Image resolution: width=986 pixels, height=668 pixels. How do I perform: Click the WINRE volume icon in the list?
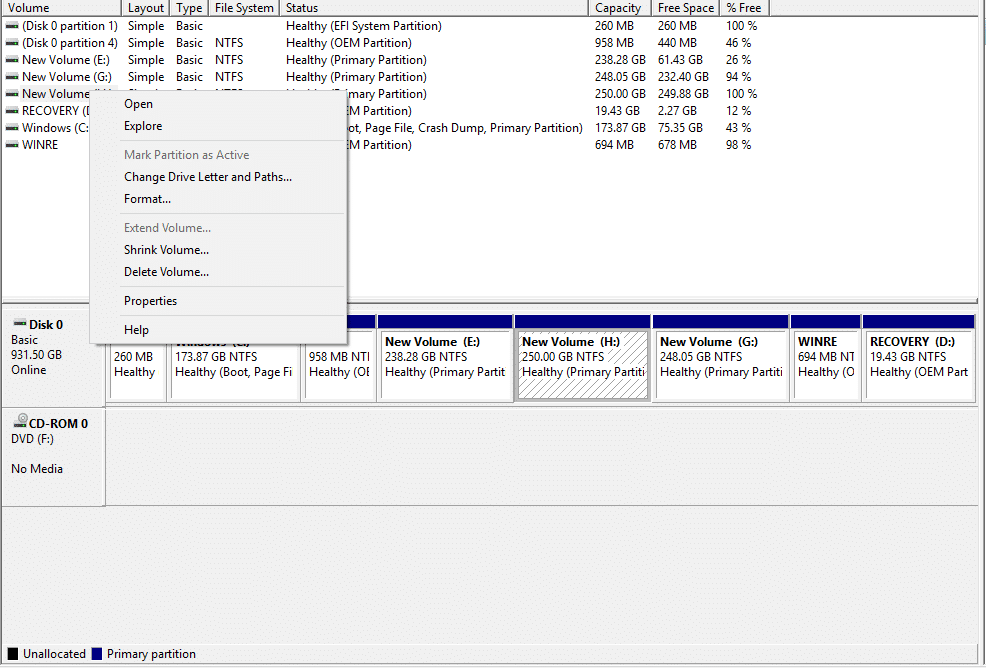[x=12, y=145]
